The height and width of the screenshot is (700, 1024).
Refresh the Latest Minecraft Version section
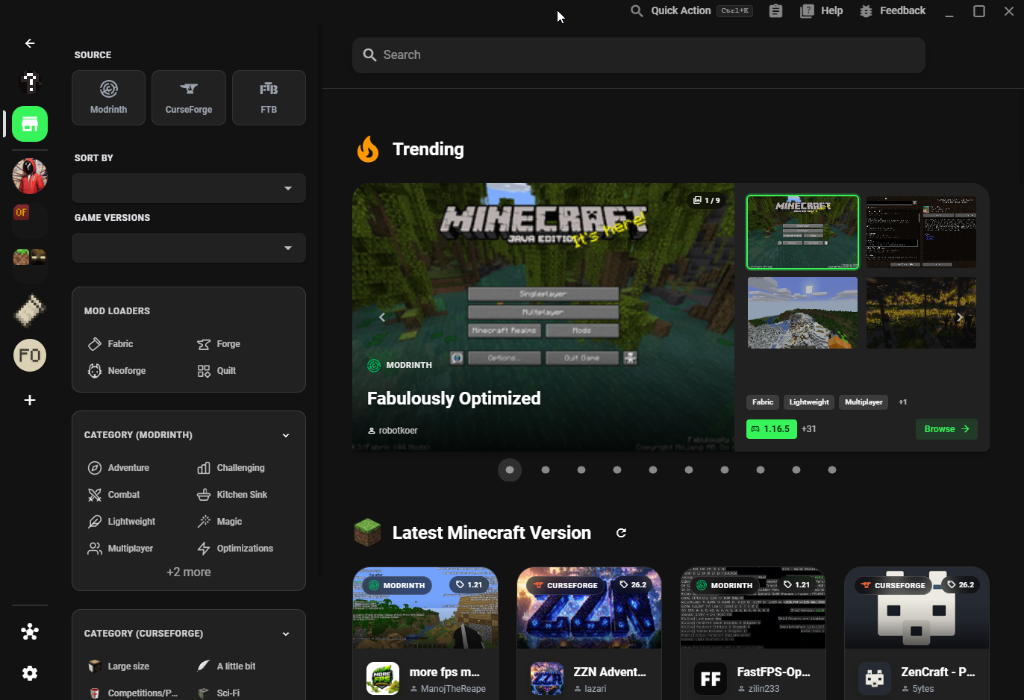click(x=621, y=533)
